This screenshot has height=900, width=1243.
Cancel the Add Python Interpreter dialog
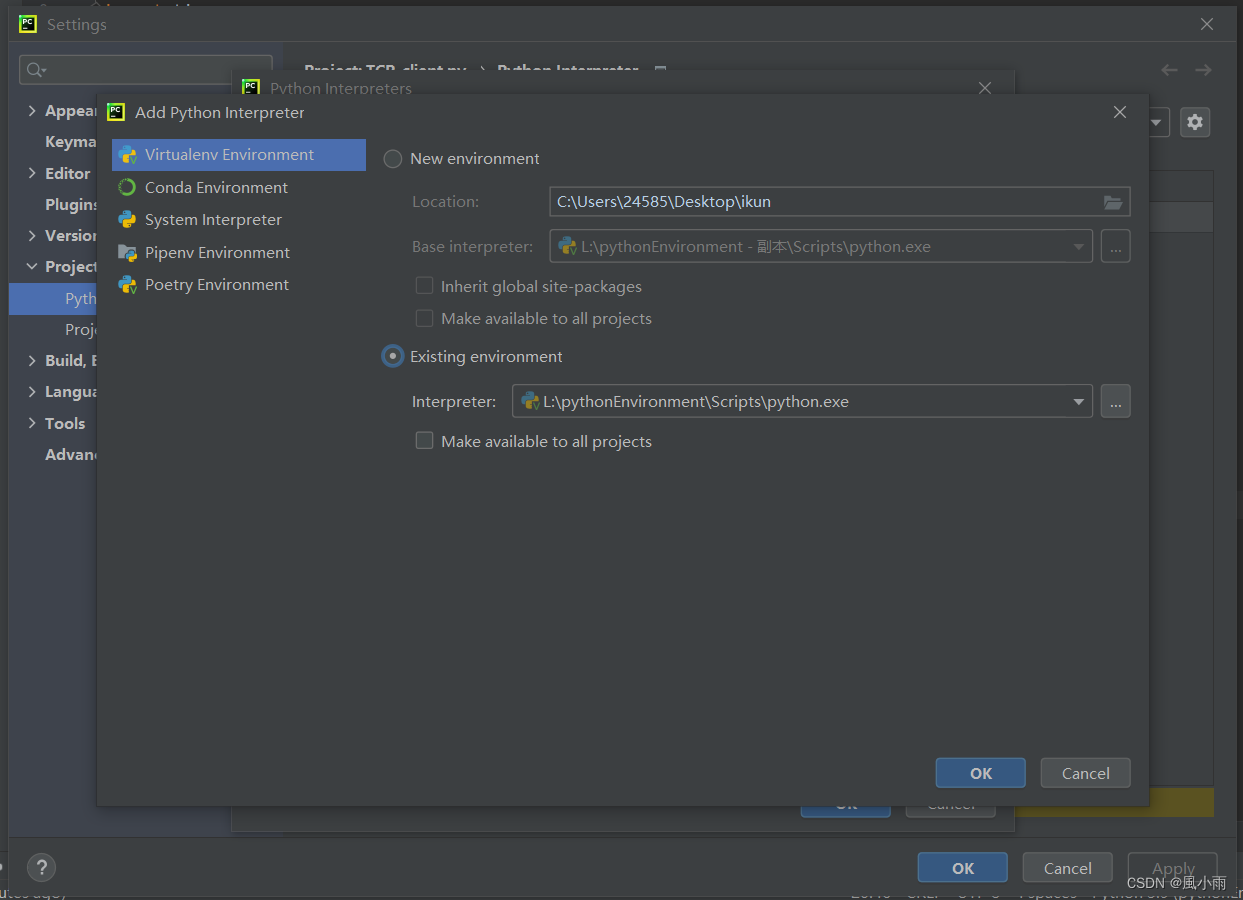[x=1086, y=773]
